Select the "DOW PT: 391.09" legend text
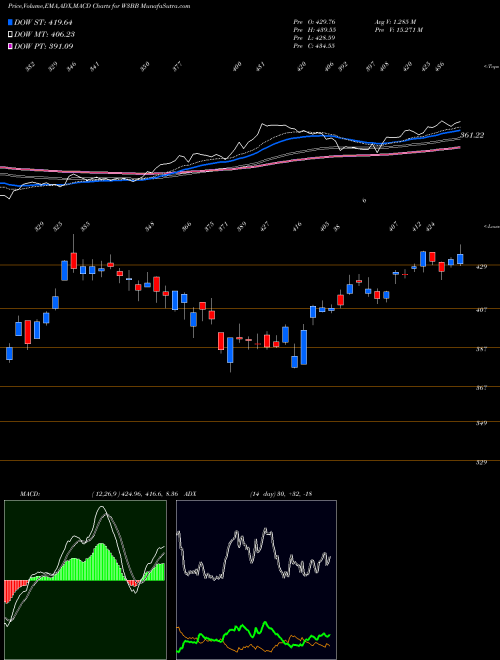 43,46
